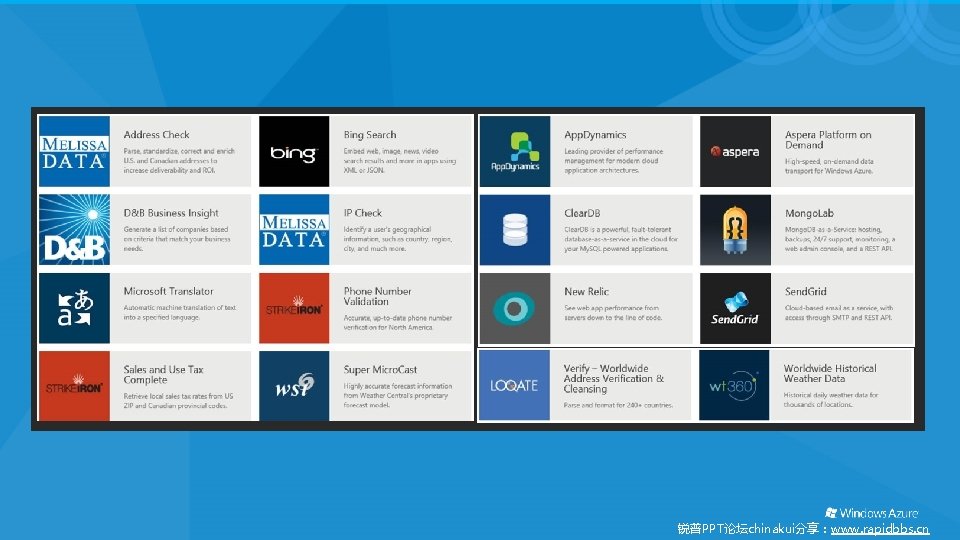The height and width of the screenshot is (540, 960).
Task: Click the Super MicroCast title
Action: (x=380, y=370)
